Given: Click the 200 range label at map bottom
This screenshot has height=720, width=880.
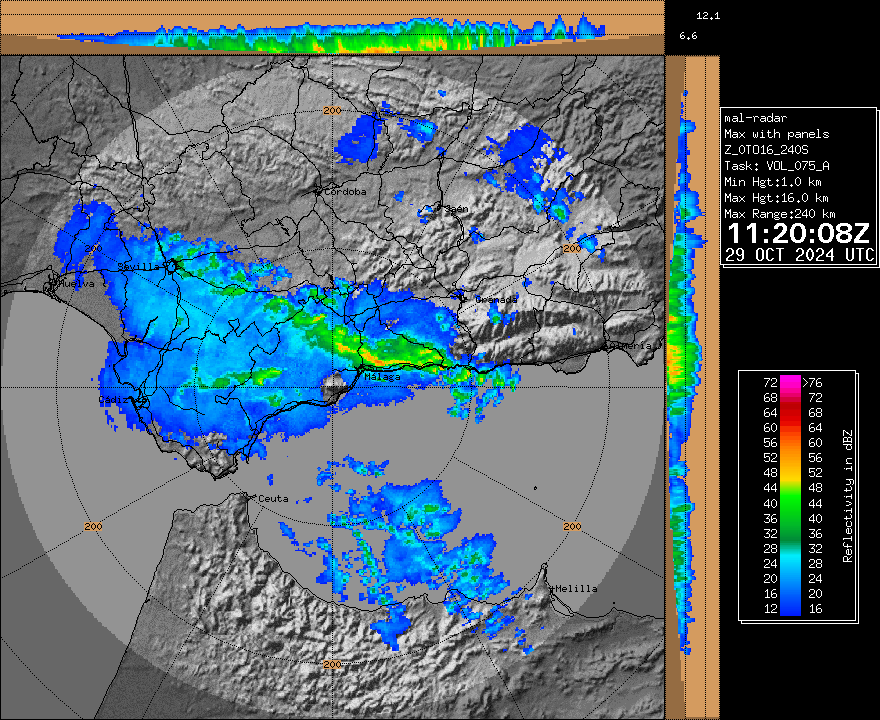Looking at the screenshot, I should pyautogui.click(x=333, y=663).
